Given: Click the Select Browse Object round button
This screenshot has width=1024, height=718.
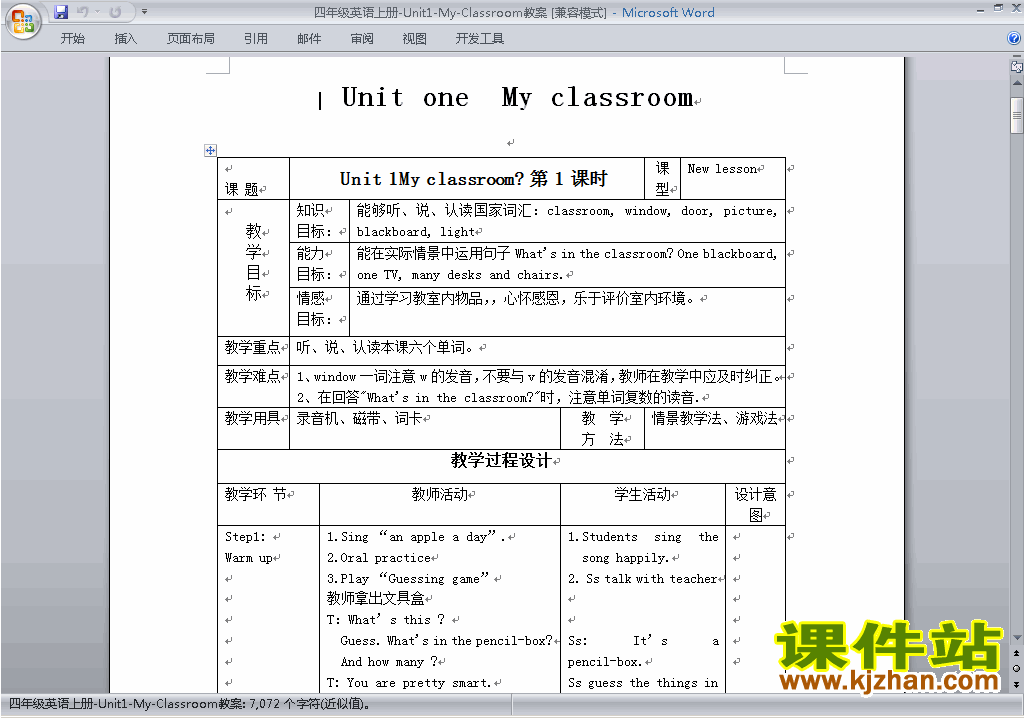Looking at the screenshot, I should point(1016,668).
